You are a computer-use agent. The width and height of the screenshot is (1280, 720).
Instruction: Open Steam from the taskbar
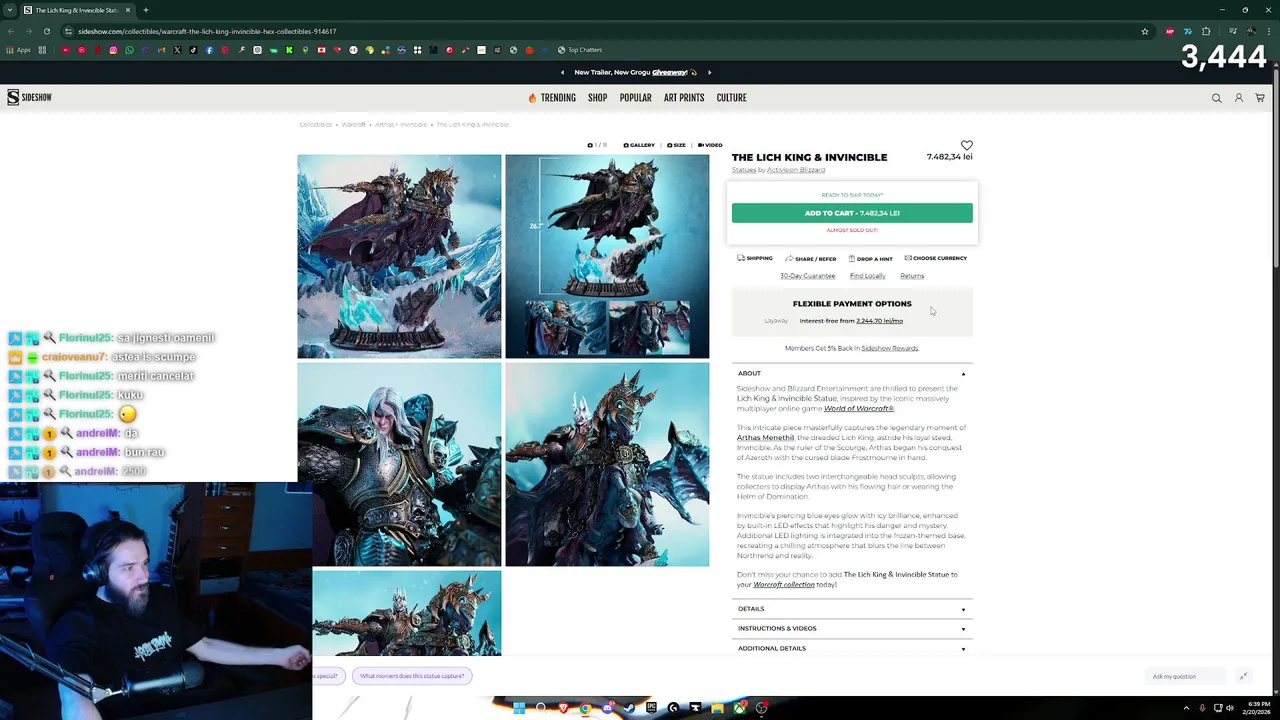[x=629, y=708]
